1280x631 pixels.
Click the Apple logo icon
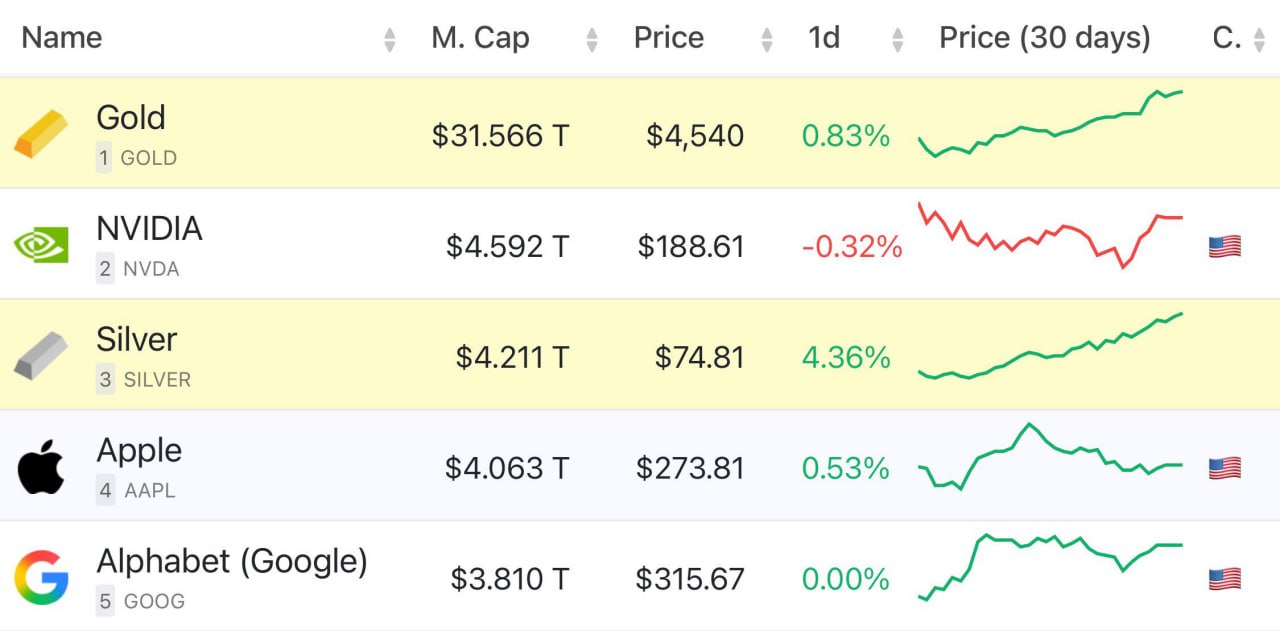41,467
